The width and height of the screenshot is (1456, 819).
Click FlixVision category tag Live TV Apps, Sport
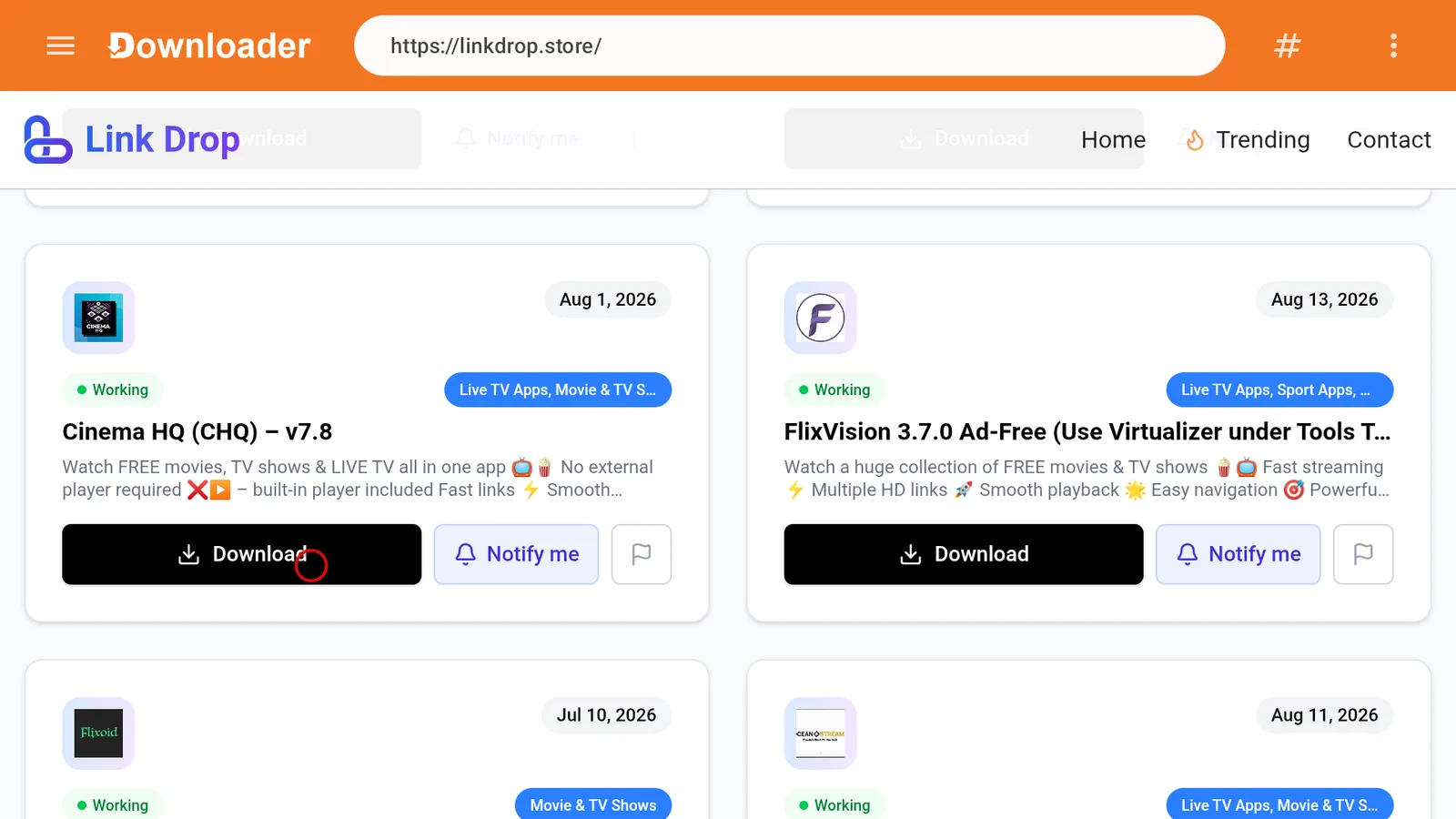click(x=1279, y=389)
